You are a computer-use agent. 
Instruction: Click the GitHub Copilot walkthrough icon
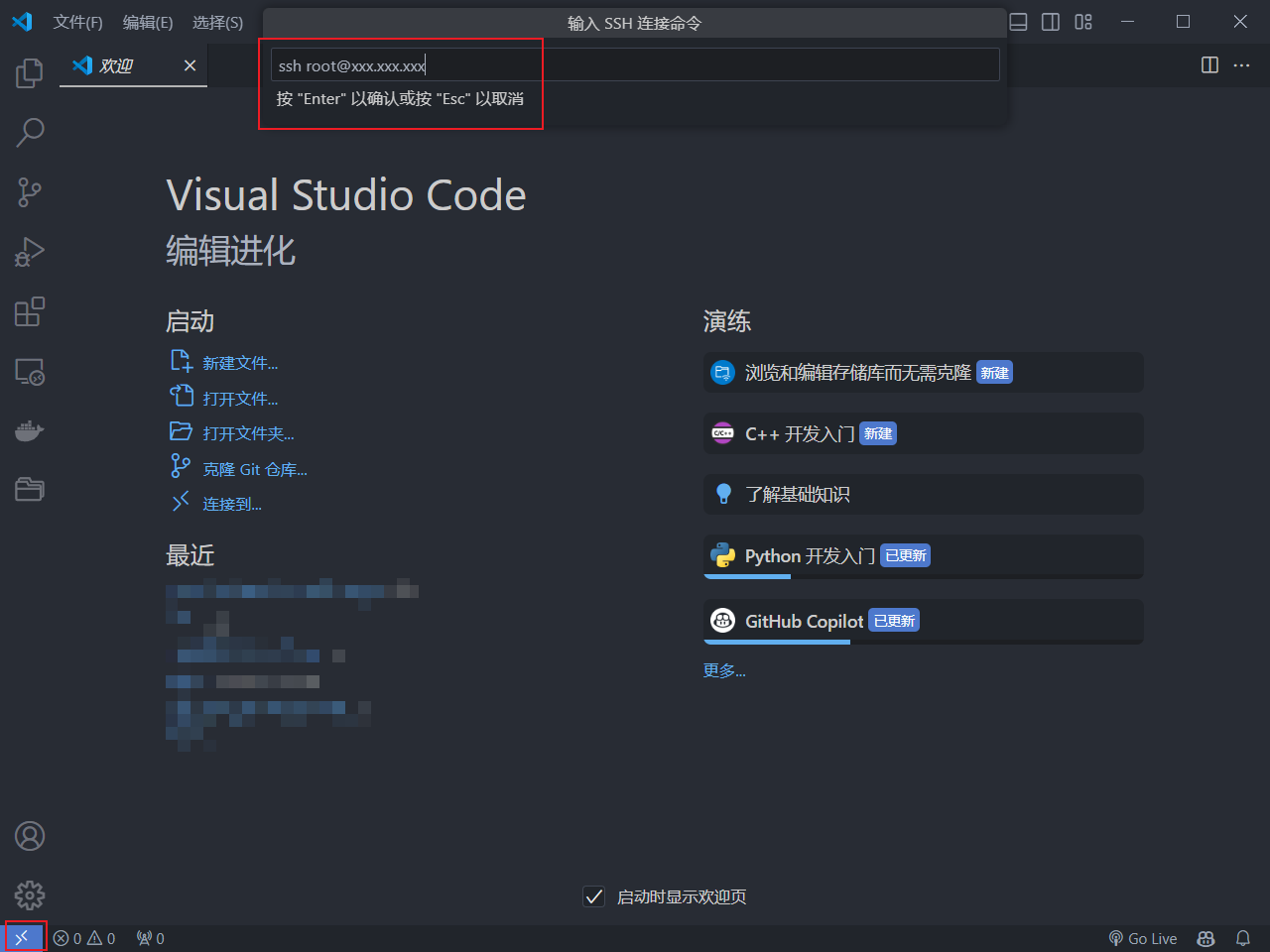723,621
